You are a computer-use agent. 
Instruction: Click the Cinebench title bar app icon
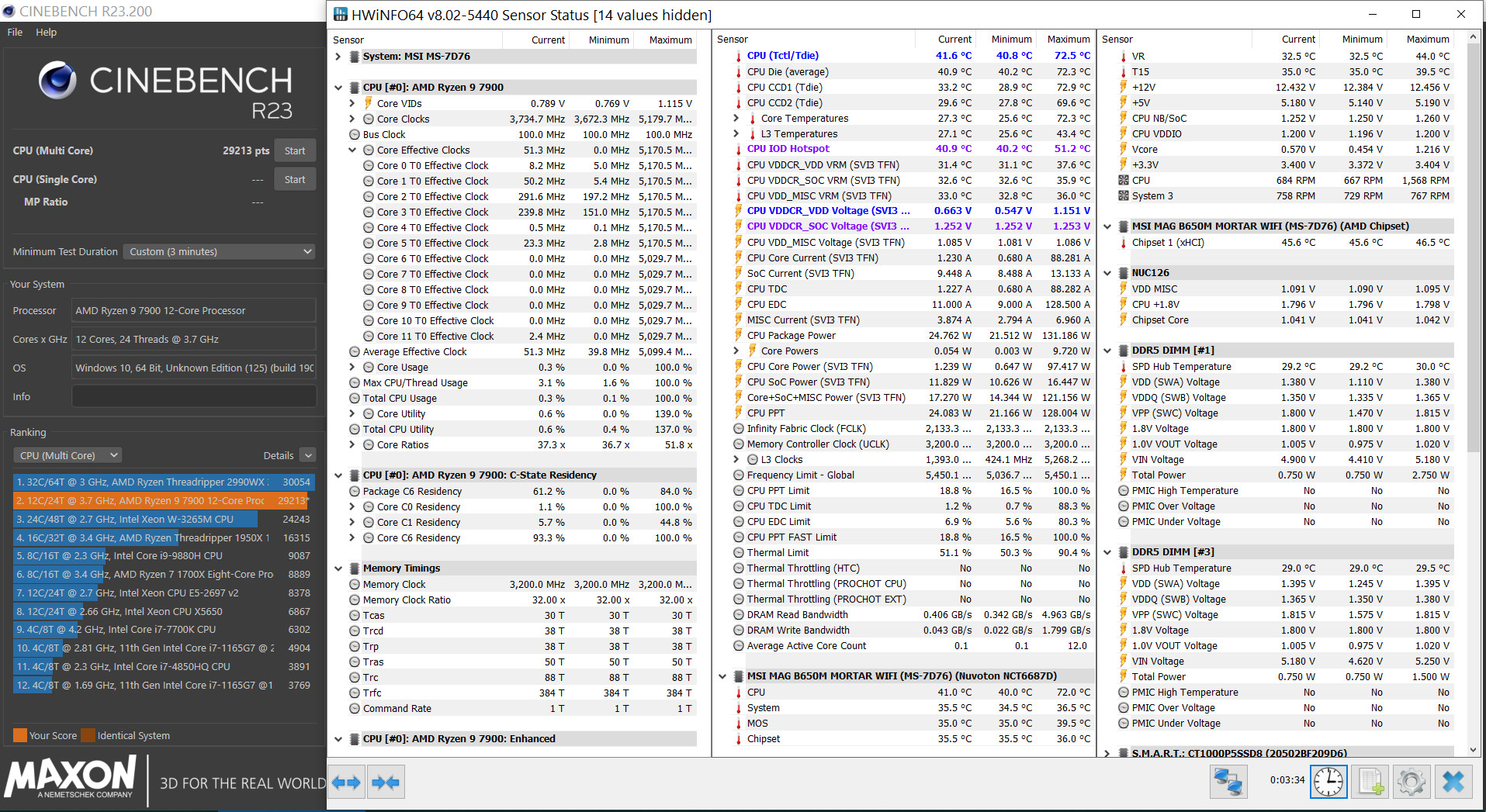click(9, 11)
